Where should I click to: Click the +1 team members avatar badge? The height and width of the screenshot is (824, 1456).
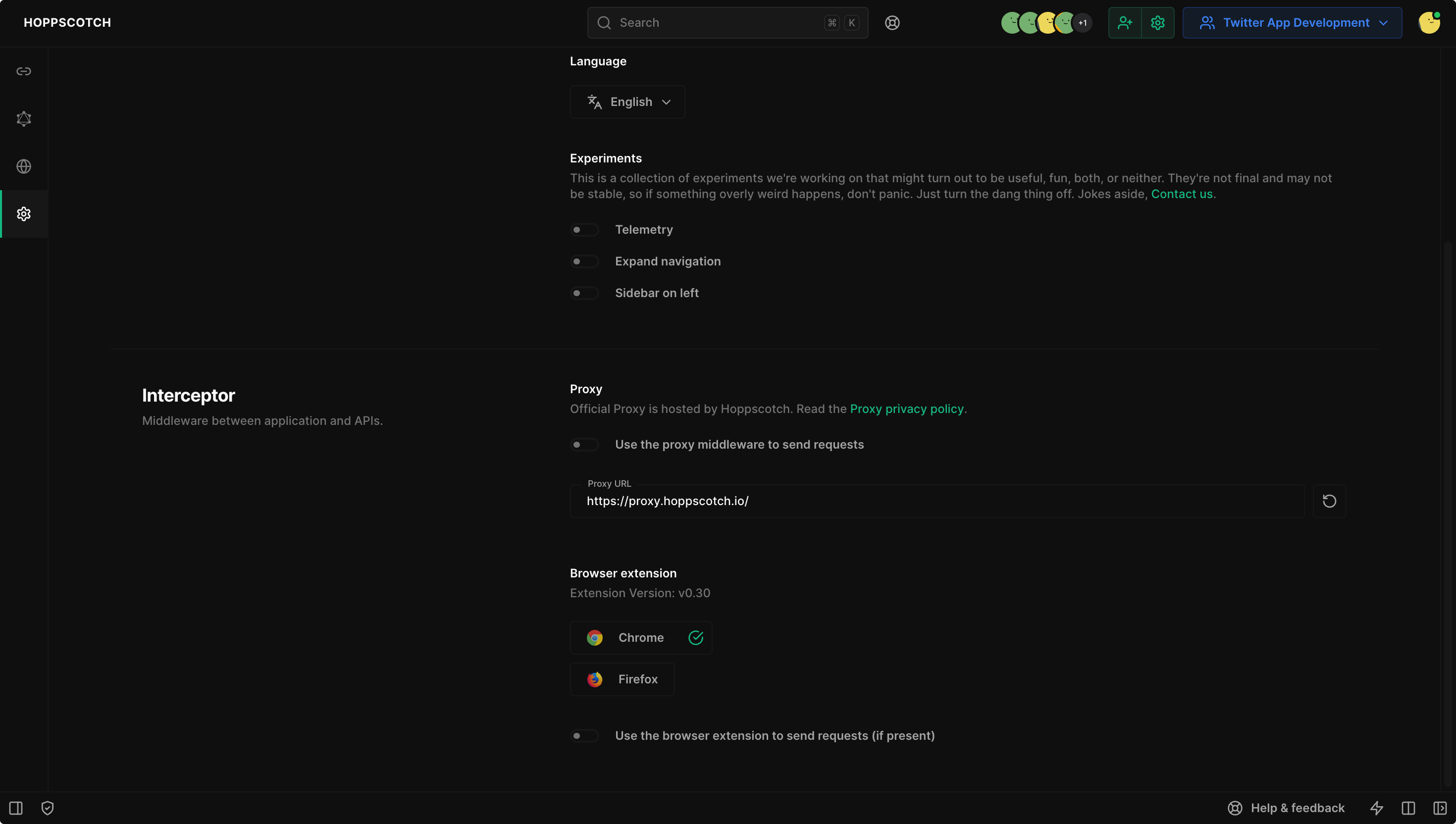[x=1083, y=23]
